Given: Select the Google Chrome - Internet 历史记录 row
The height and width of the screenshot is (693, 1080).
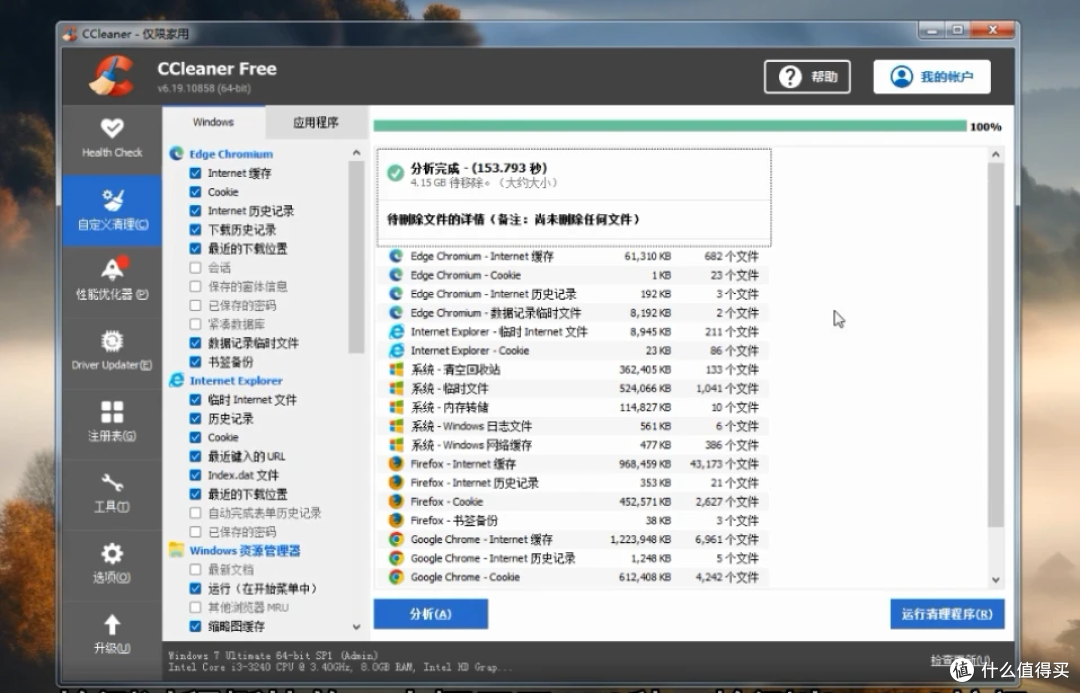Looking at the screenshot, I should (x=574, y=558).
